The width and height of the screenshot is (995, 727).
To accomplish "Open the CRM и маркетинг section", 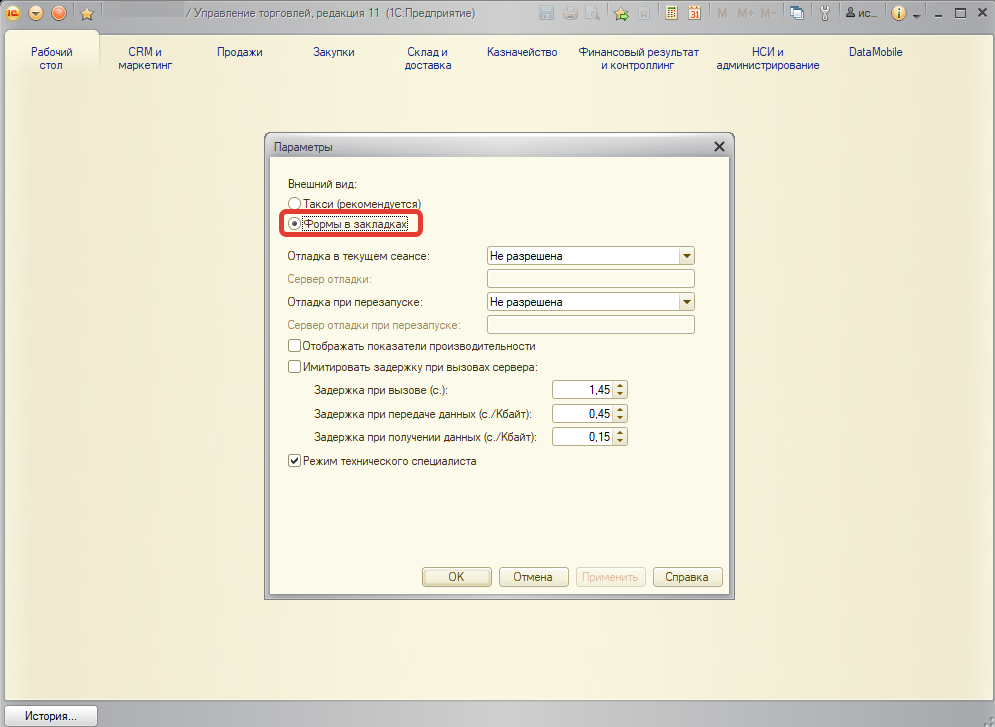I will [145, 58].
